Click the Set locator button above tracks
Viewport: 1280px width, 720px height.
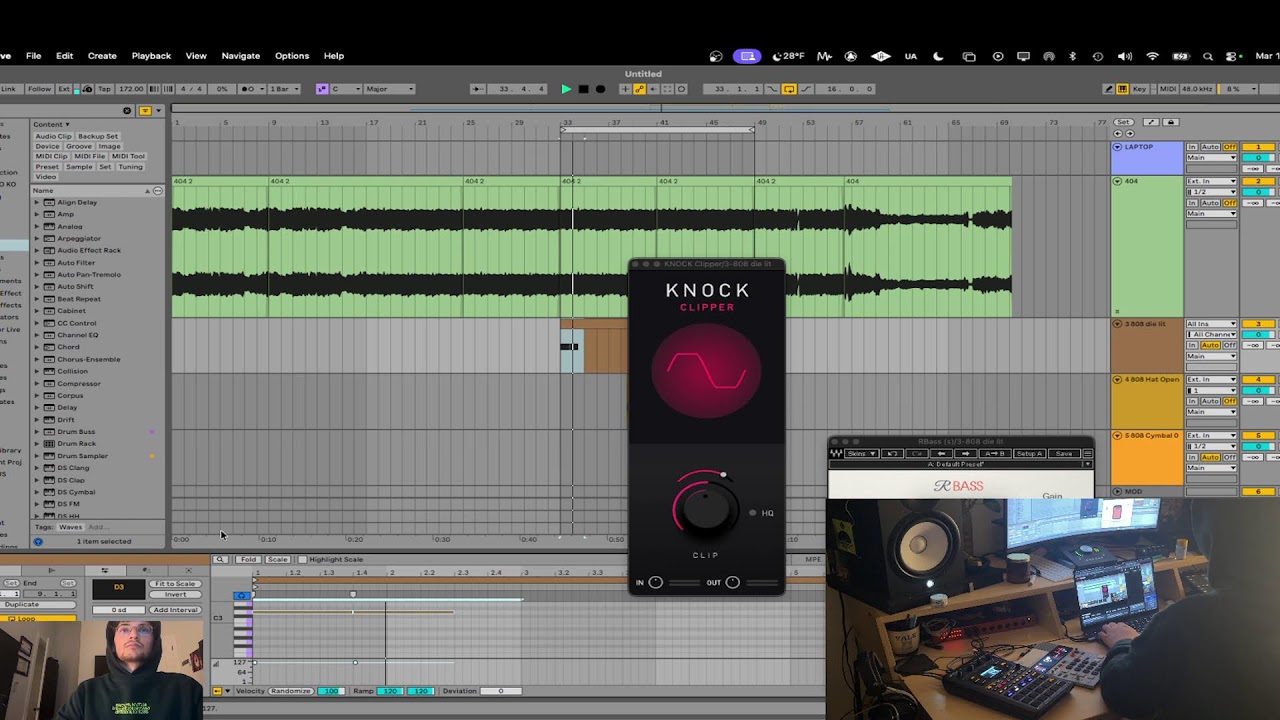tap(1124, 122)
